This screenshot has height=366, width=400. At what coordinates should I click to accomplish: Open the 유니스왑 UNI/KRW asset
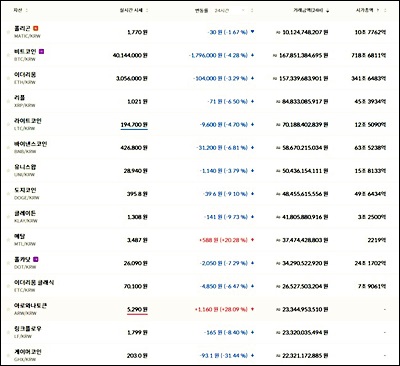click(25, 170)
